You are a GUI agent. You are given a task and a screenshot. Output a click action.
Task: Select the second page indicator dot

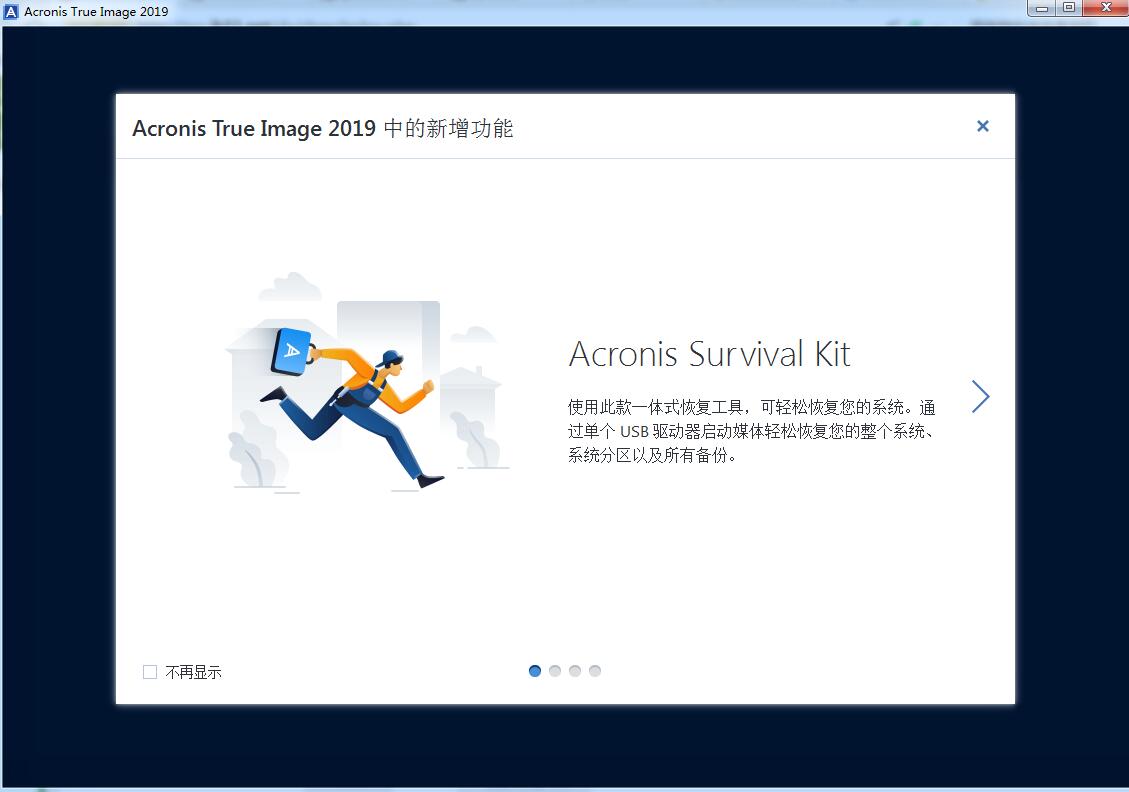click(x=555, y=671)
